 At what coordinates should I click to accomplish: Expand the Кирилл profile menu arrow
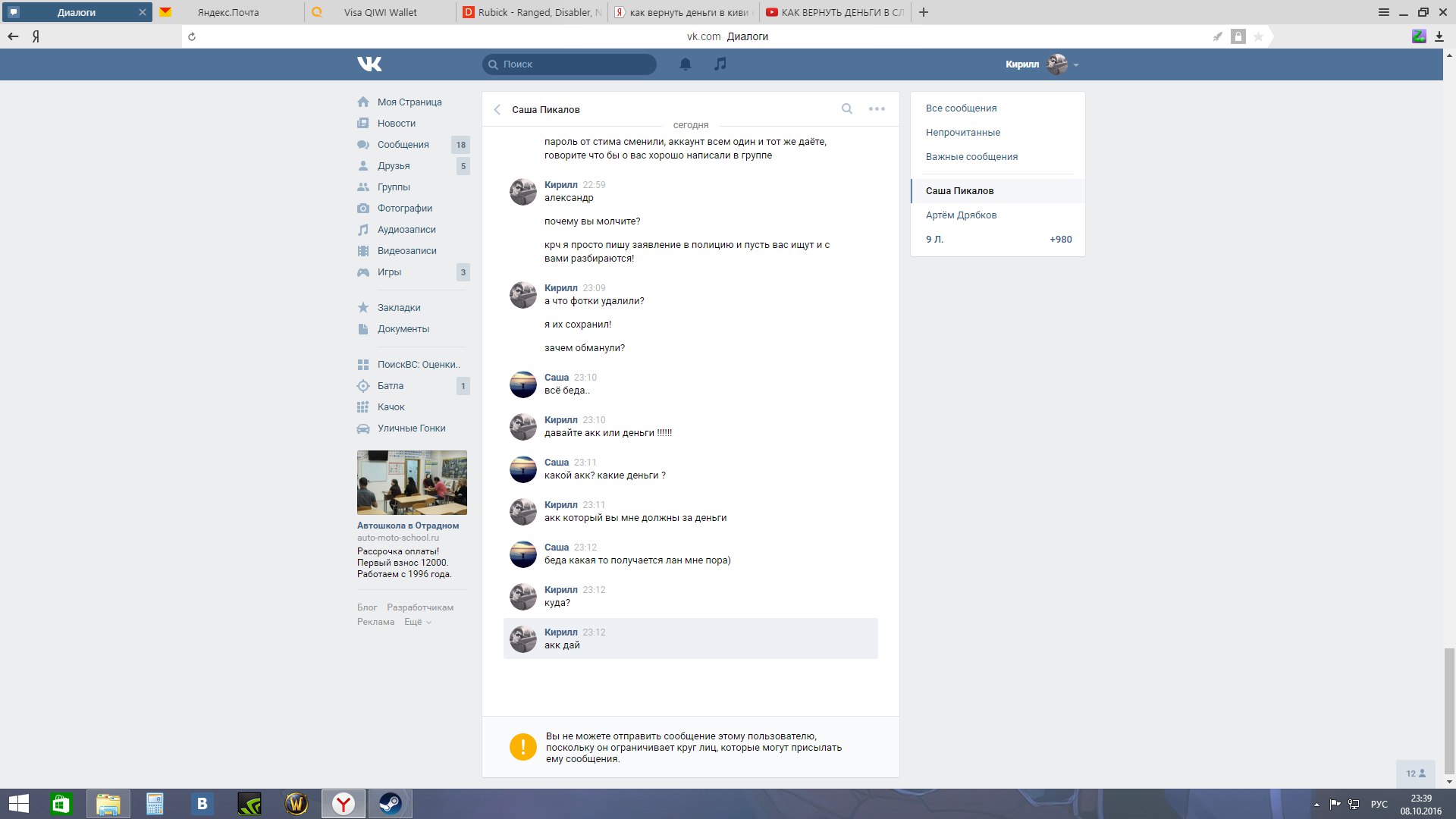pos(1076,65)
